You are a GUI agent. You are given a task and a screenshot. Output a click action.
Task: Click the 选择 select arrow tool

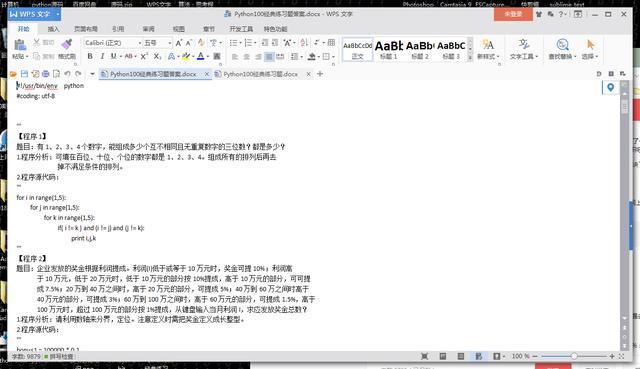coord(590,49)
